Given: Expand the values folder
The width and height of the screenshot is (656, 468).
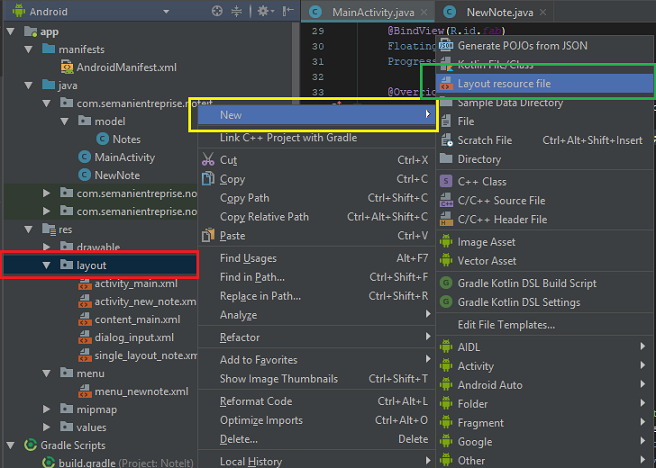Looking at the screenshot, I should tap(46, 427).
